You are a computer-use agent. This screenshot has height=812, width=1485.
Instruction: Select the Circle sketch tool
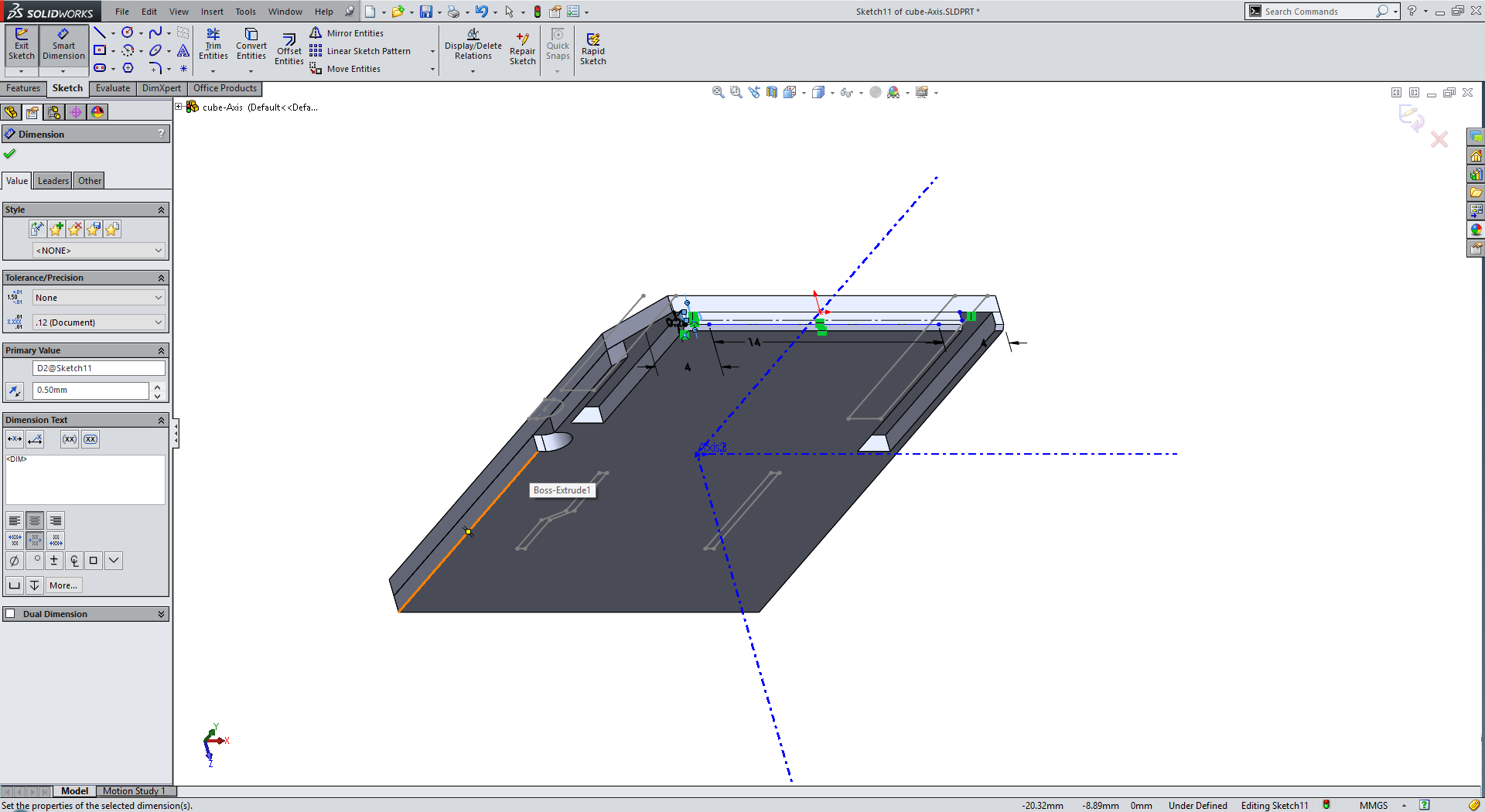pos(128,32)
